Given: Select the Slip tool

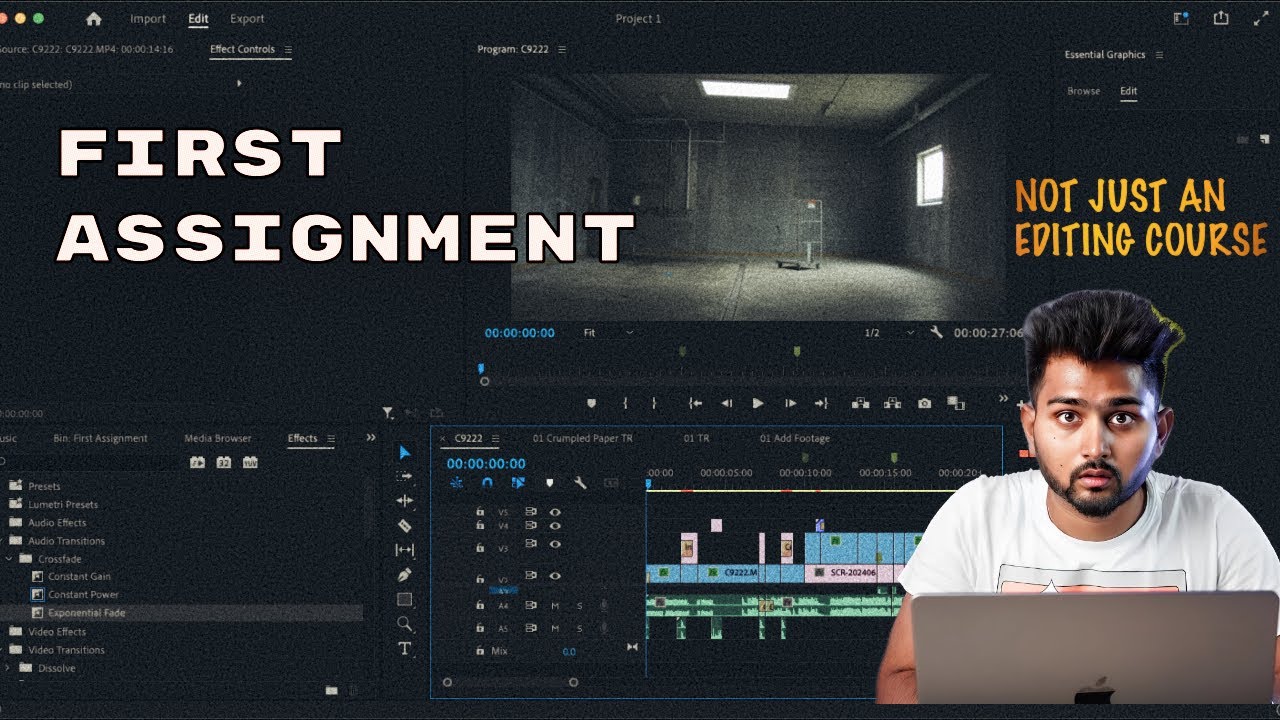Looking at the screenshot, I should tap(404, 550).
